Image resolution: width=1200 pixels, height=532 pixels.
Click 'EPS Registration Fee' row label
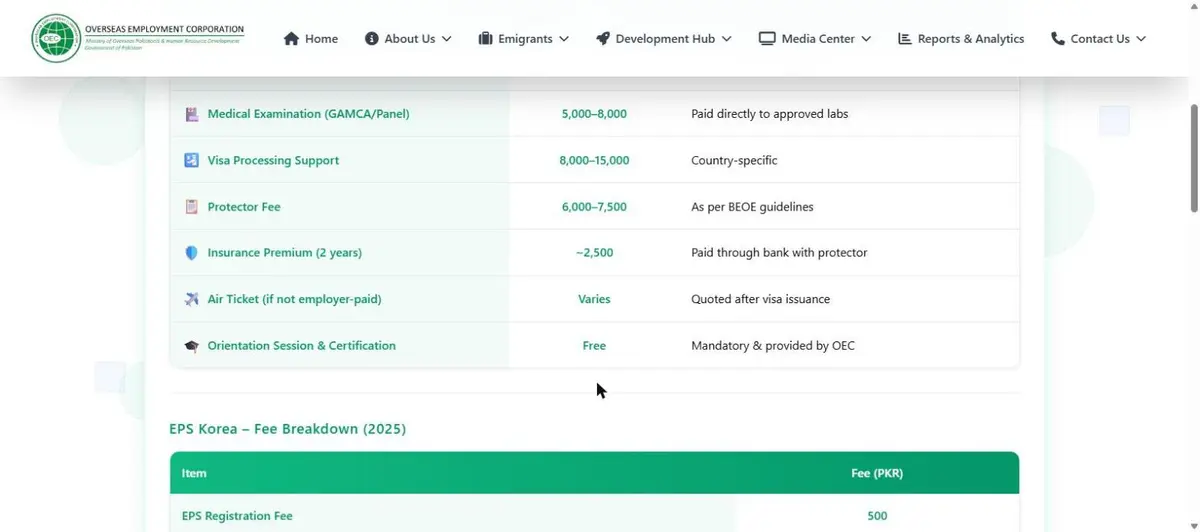(x=237, y=516)
